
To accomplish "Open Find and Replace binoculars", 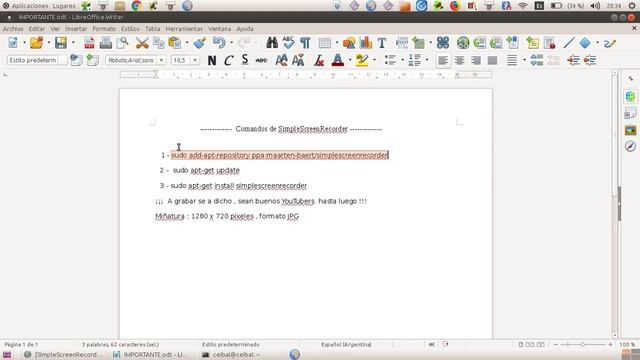I will tap(272, 42).
